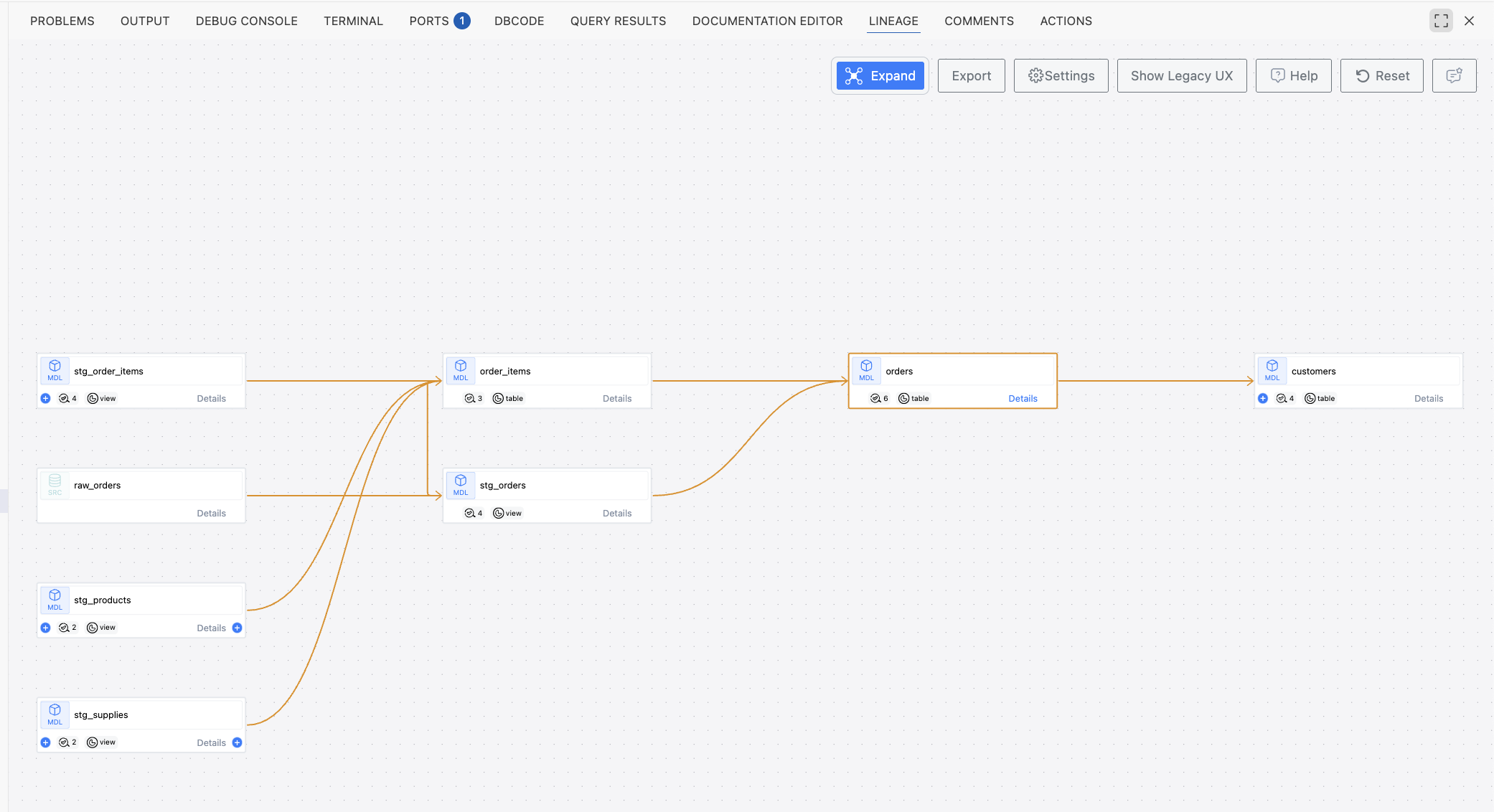
Task: Toggle the test count badge showing 6 on orders
Action: point(879,398)
